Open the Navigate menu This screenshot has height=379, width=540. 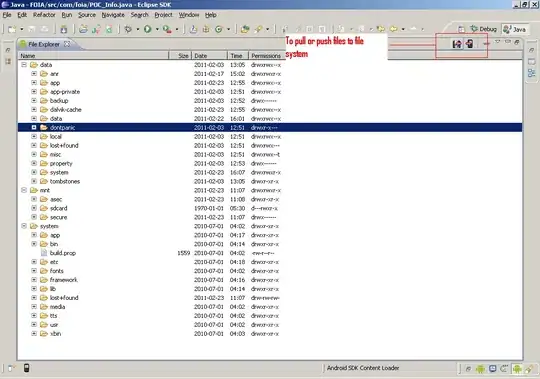click(113, 15)
